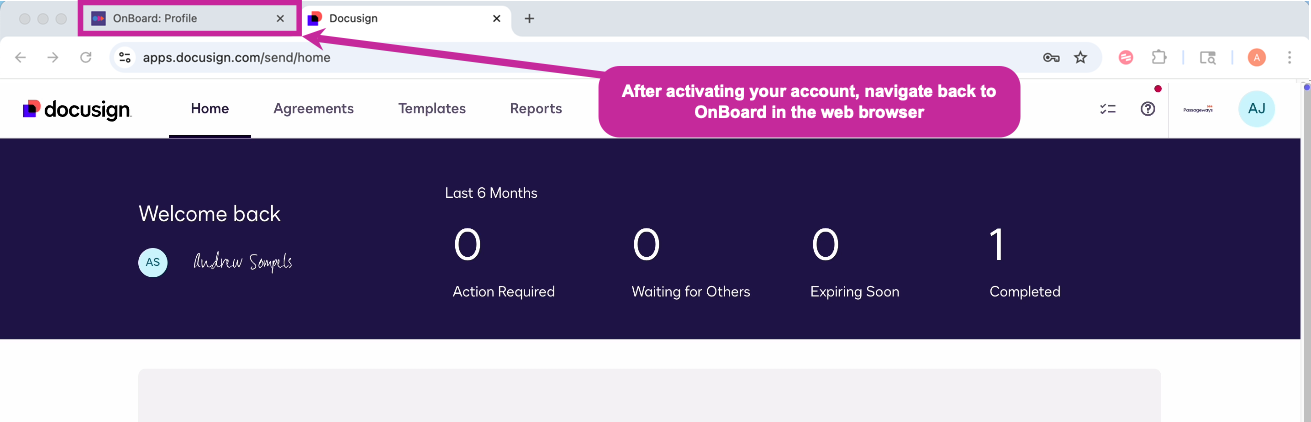The image size is (1311, 422).
Task: Open the saved passwords key icon
Action: click(1051, 58)
